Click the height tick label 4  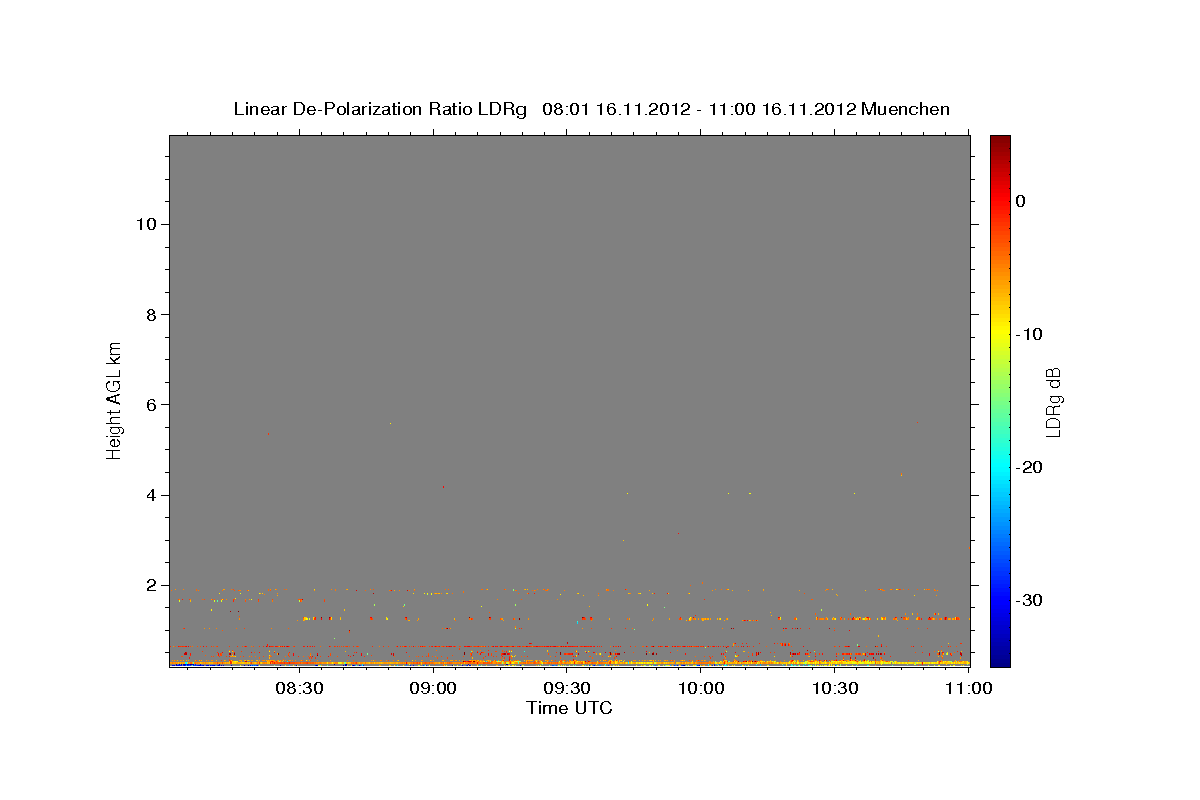pyautogui.click(x=152, y=495)
